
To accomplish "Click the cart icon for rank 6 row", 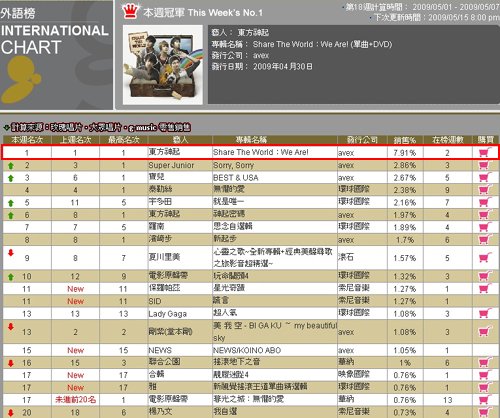I will (485, 215).
